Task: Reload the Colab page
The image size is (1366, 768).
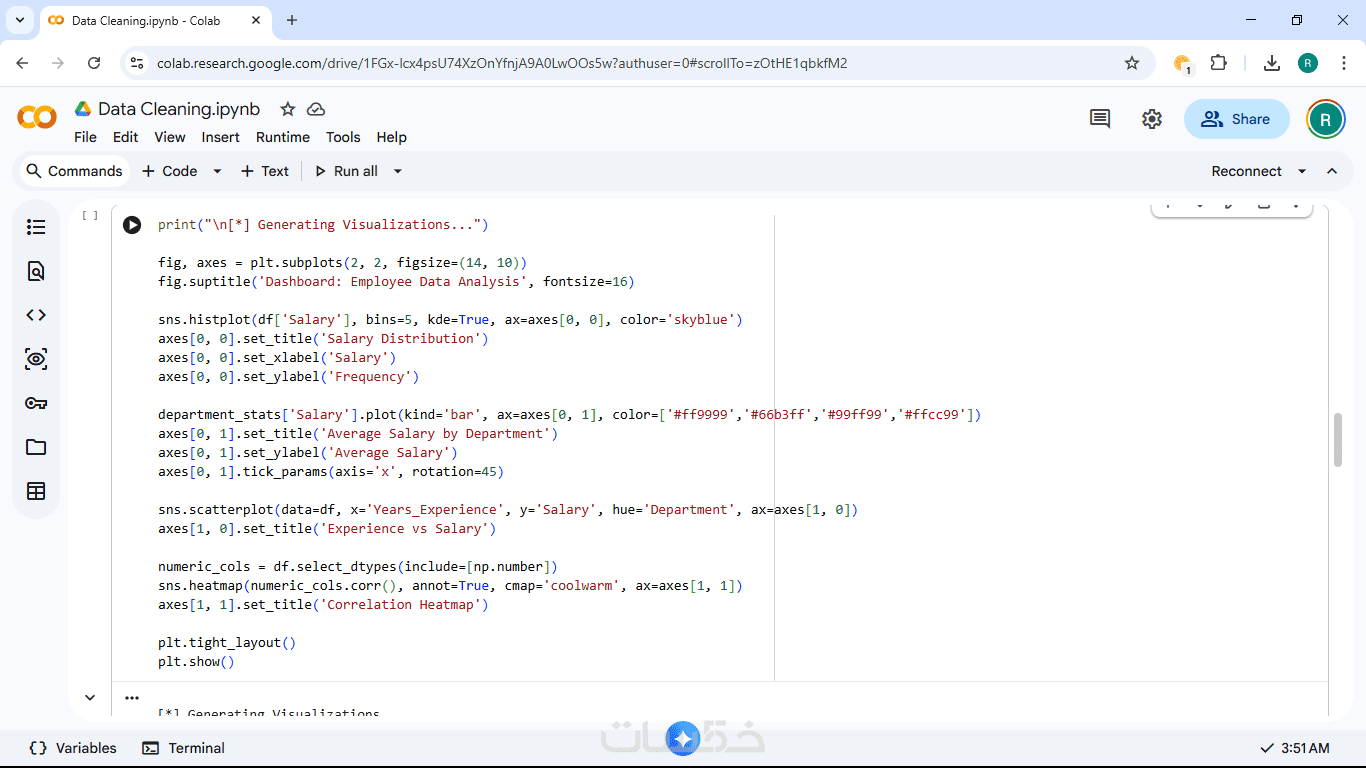Action: point(94,63)
